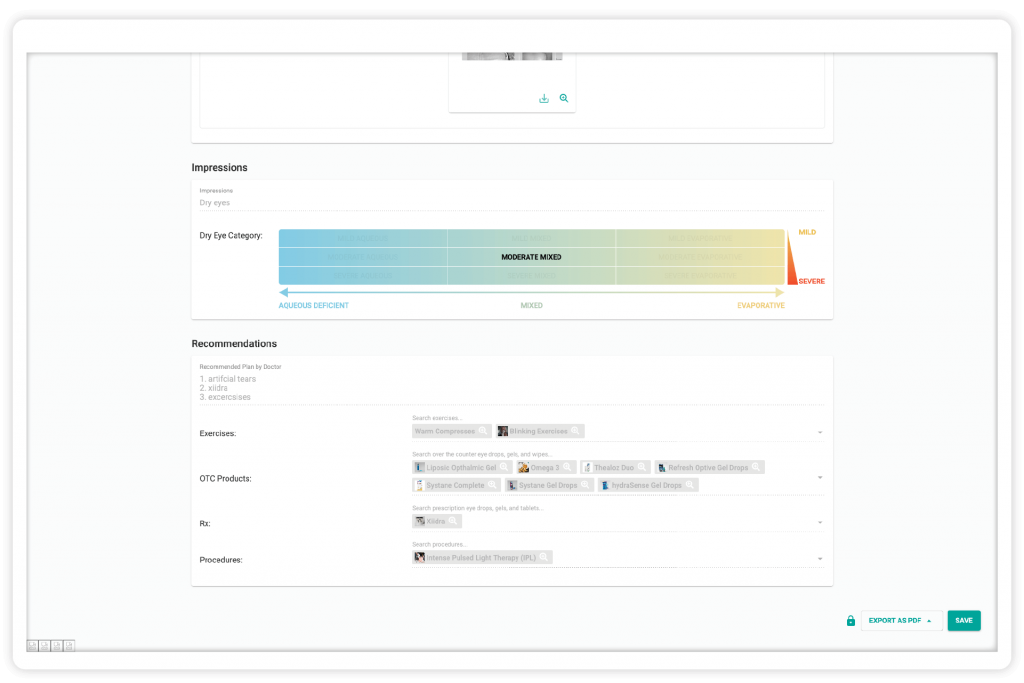Viewport: 1024px width, 683px height.
Task: Click the Impressions text field
Action: click(512, 199)
